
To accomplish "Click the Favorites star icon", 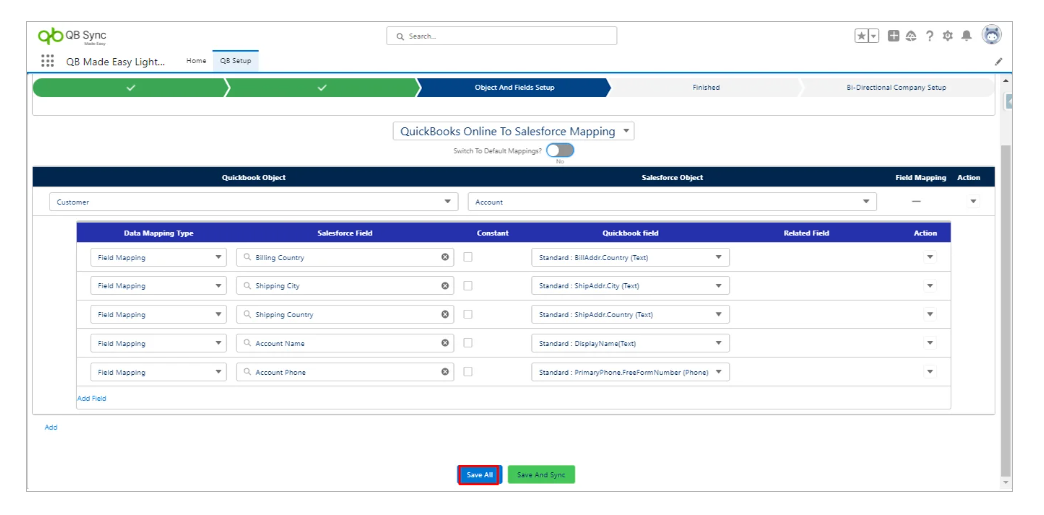I will tap(861, 36).
